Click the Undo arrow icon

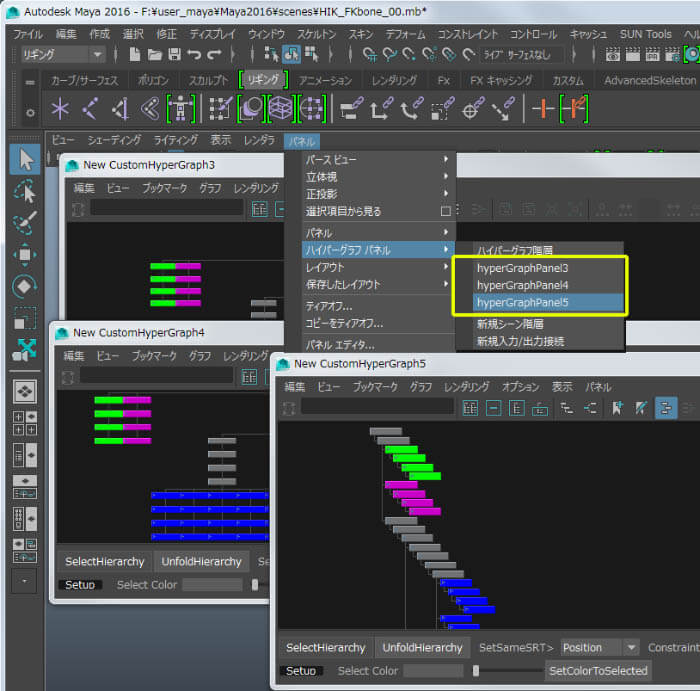pyautogui.click(x=194, y=55)
